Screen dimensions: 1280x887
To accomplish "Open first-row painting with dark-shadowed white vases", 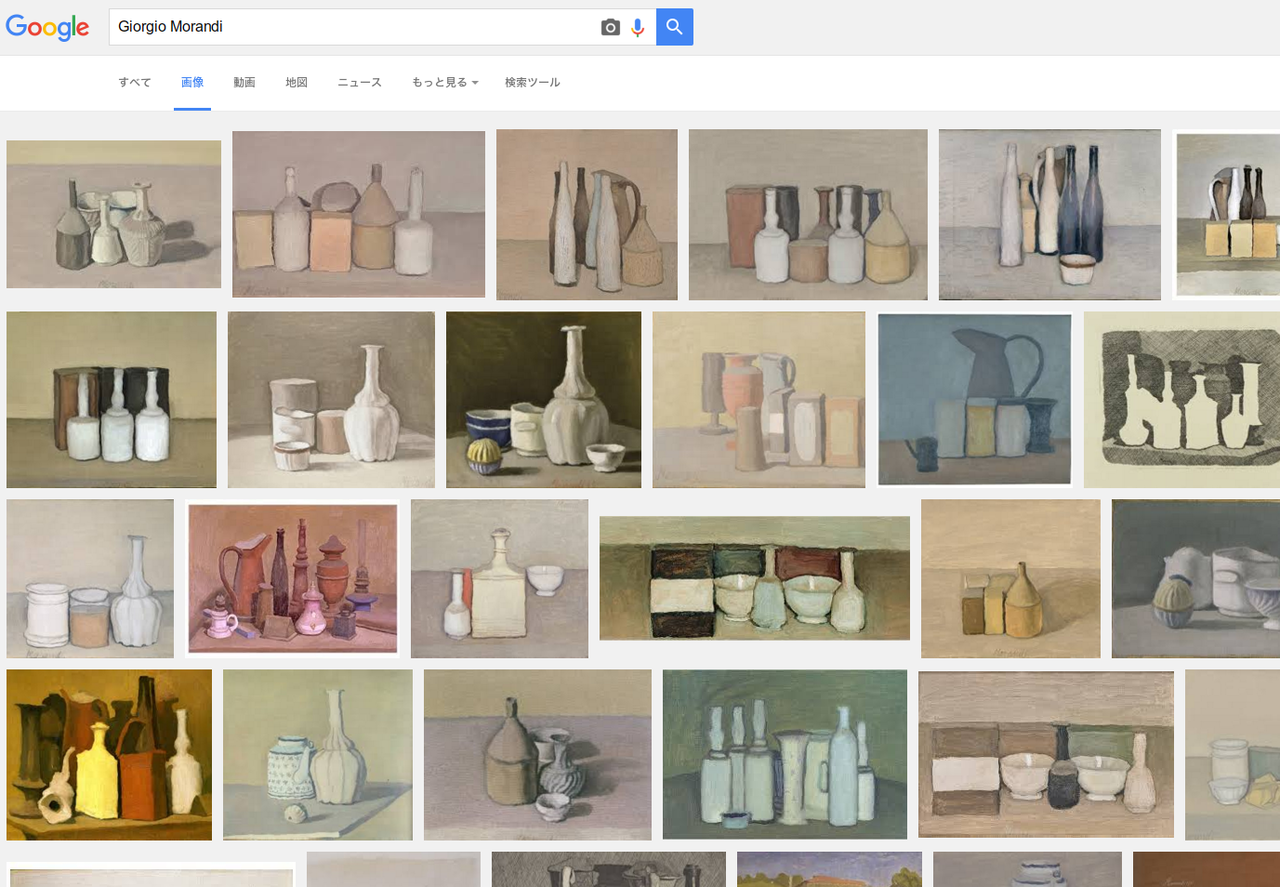I will click(x=114, y=214).
